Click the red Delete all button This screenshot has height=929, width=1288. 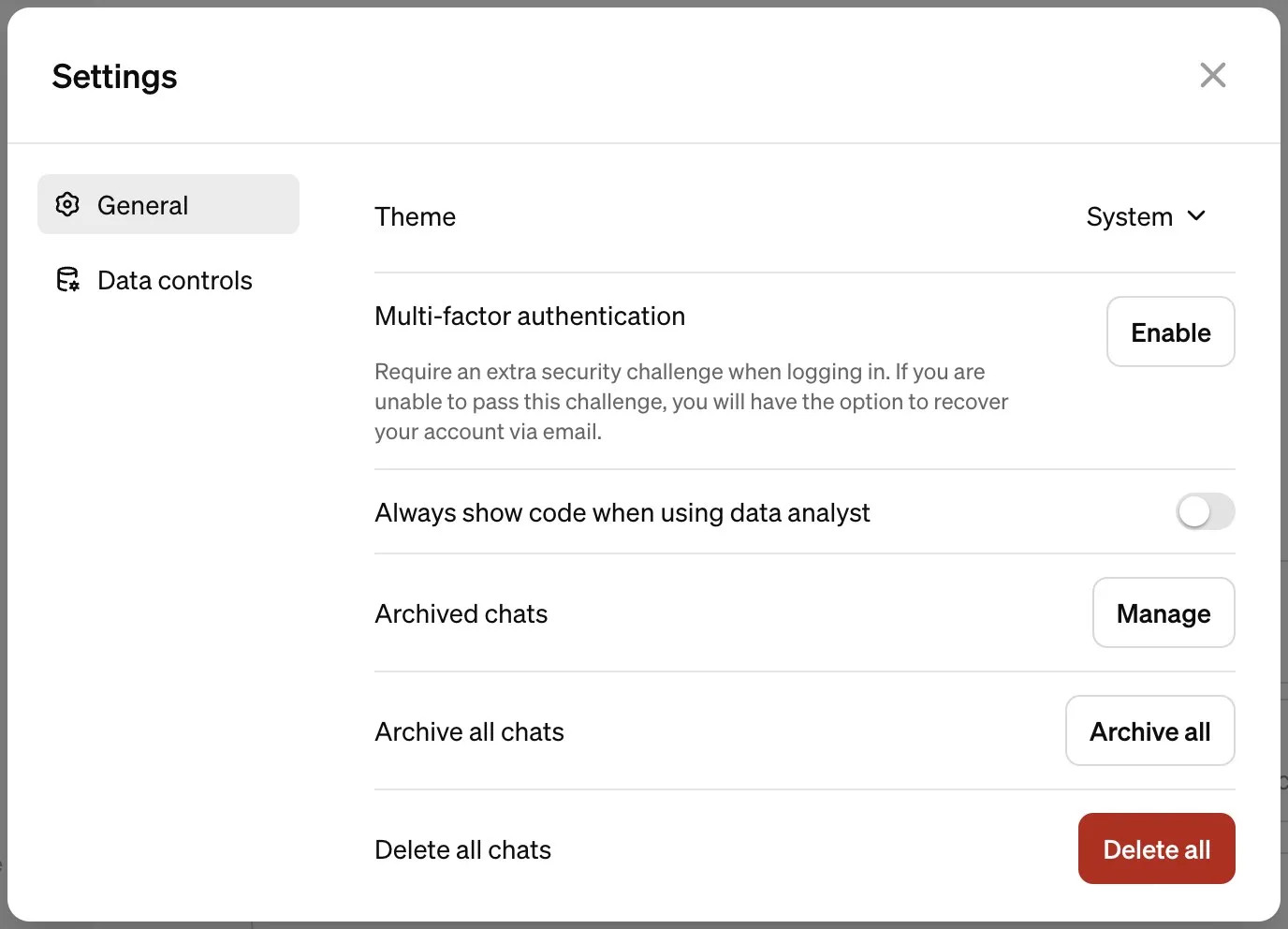pyautogui.click(x=1156, y=848)
